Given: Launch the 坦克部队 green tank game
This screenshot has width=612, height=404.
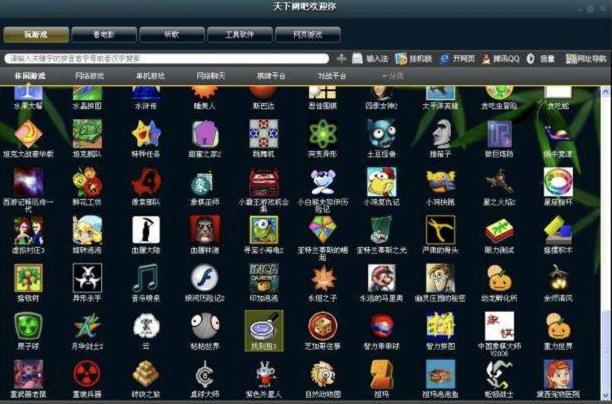Looking at the screenshot, I should coord(87,134).
